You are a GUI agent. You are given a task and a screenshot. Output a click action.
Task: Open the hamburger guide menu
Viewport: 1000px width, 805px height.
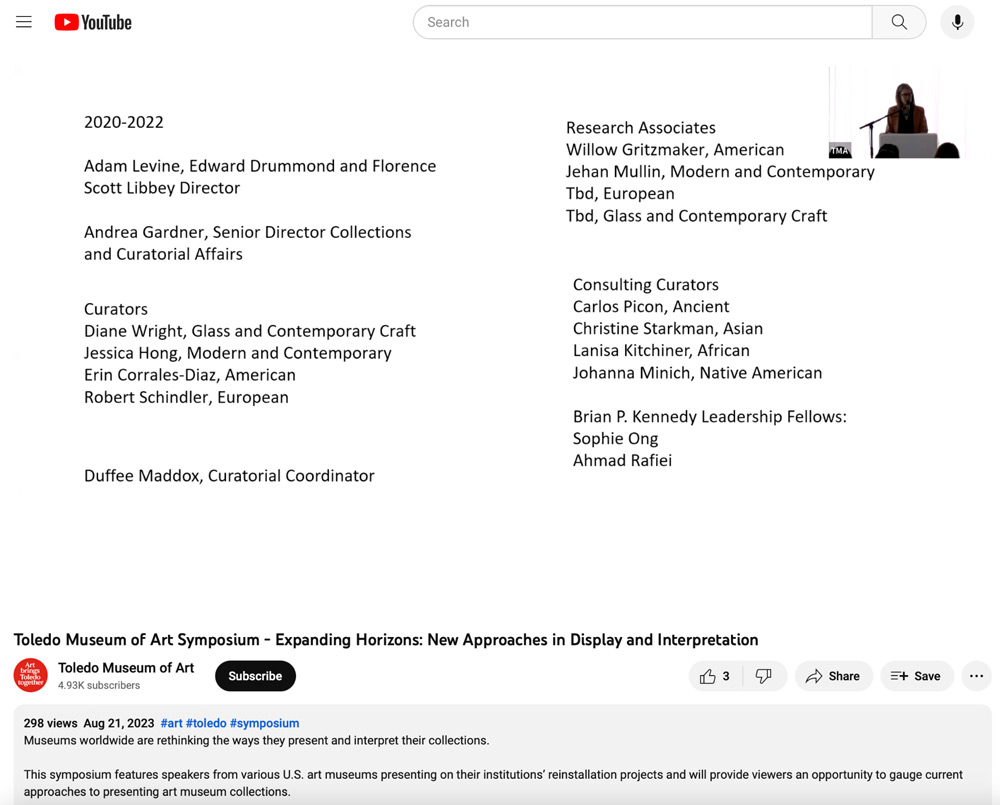click(x=24, y=22)
